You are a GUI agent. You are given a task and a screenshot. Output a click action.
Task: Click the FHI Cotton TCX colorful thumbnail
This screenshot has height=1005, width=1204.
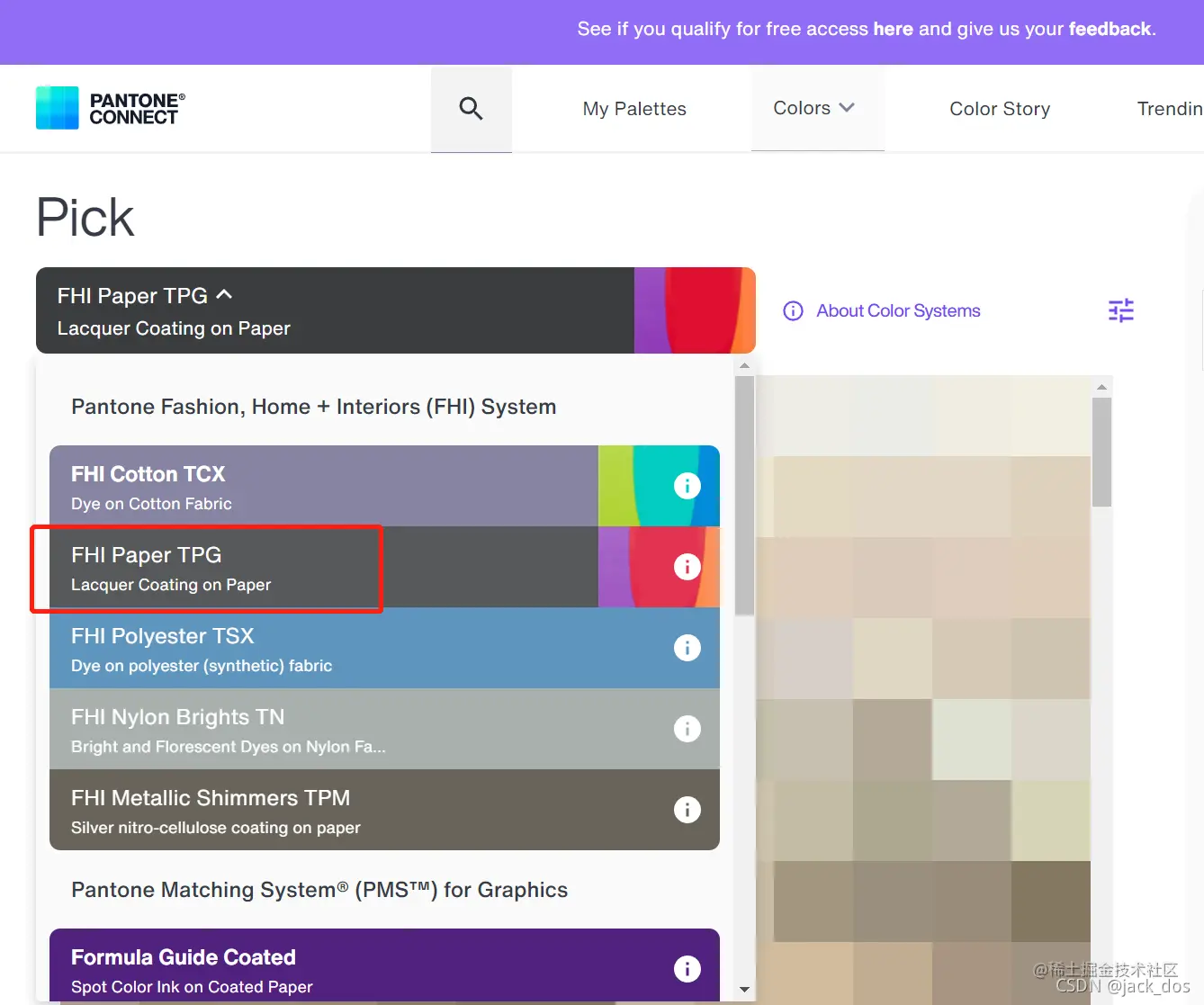point(659,486)
